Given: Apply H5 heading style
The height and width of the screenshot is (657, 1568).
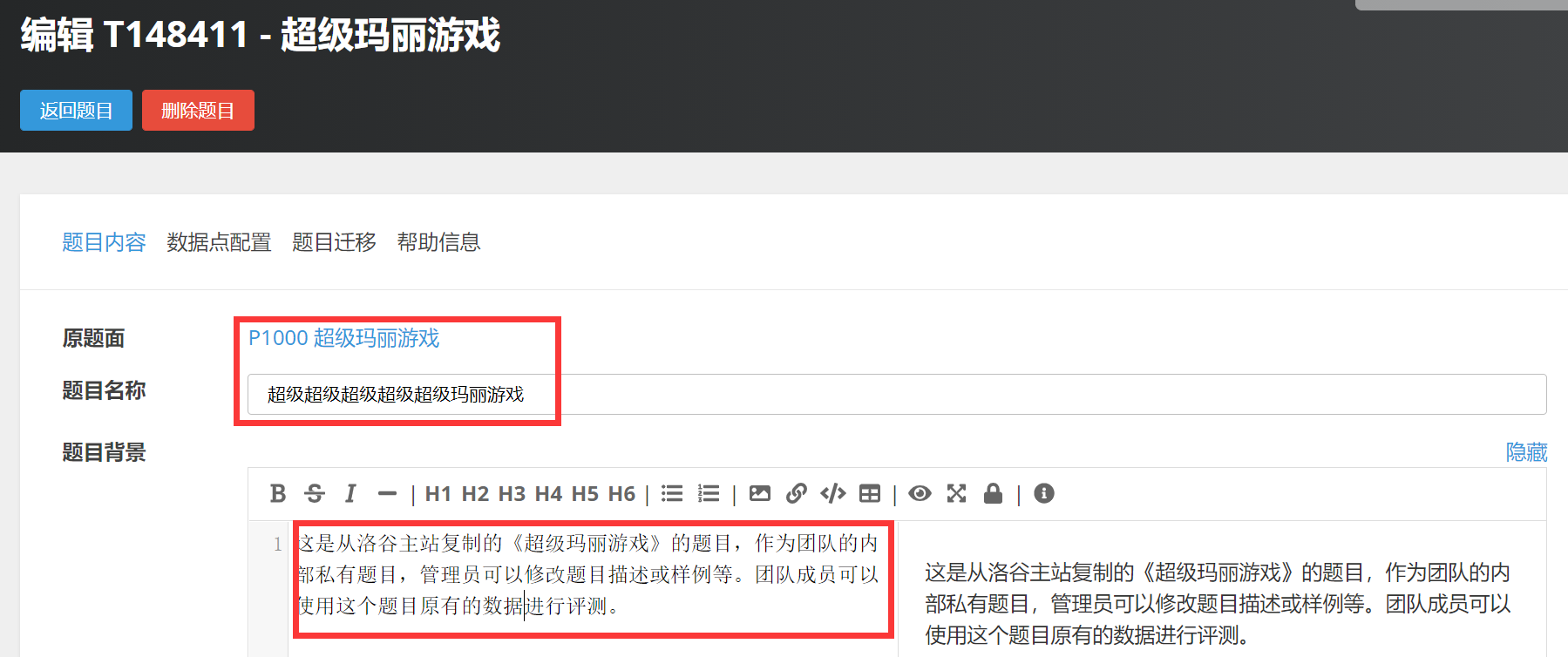Looking at the screenshot, I should pos(585,494).
